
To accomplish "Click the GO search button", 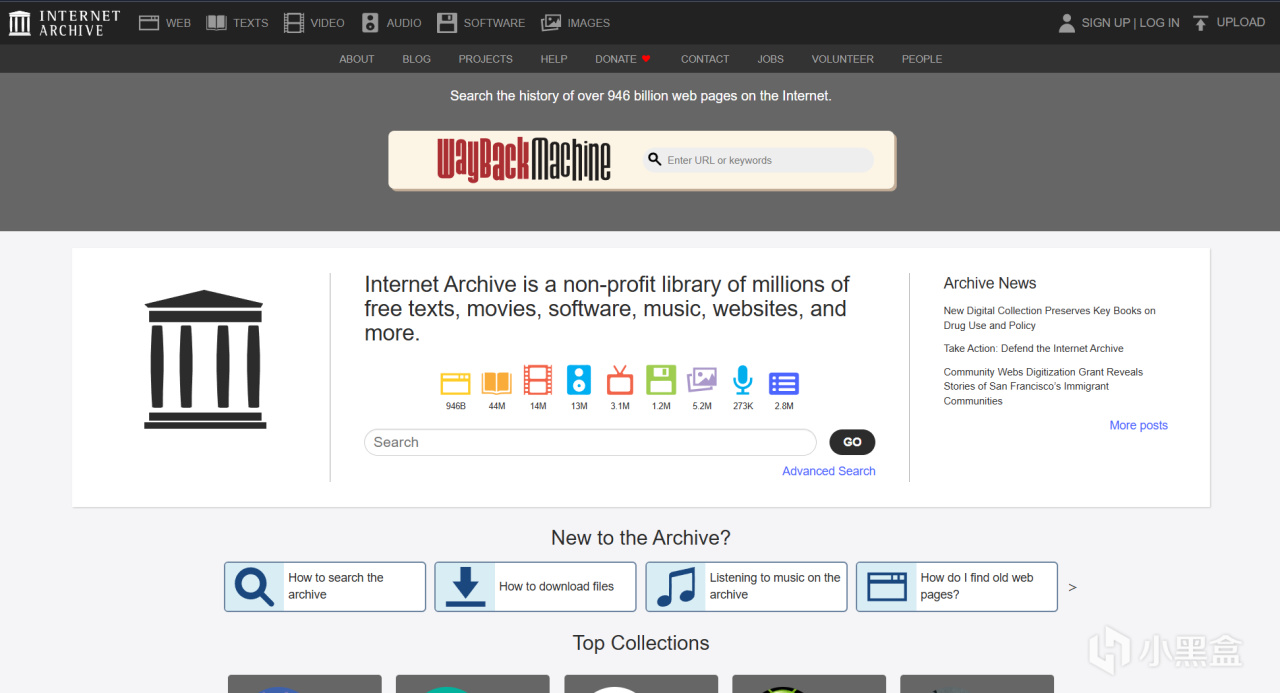I will (852, 442).
